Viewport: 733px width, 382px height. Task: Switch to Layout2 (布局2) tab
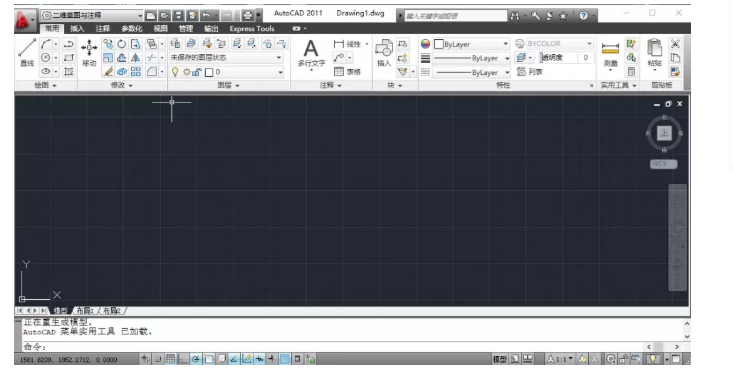click(x=112, y=310)
